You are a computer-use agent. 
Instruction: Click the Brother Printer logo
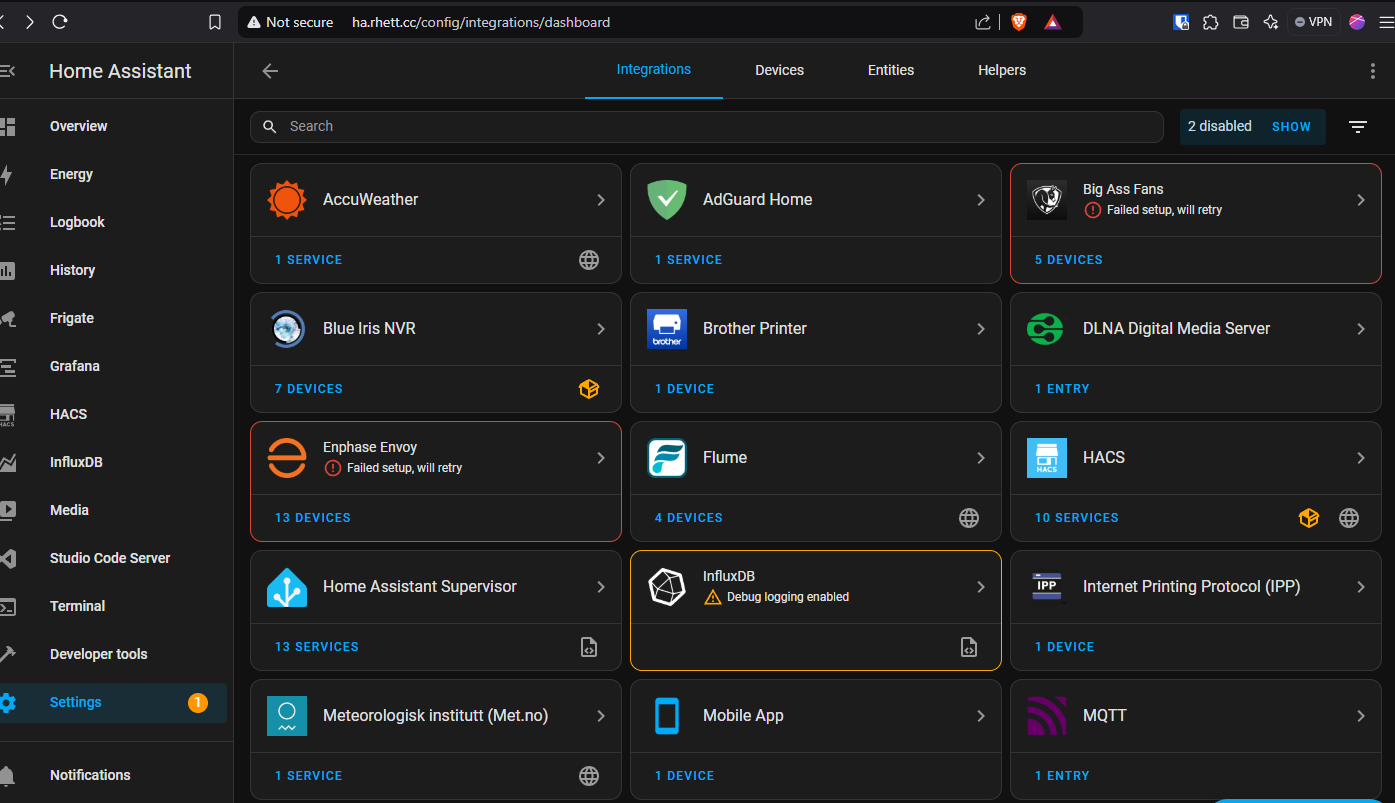click(x=667, y=329)
